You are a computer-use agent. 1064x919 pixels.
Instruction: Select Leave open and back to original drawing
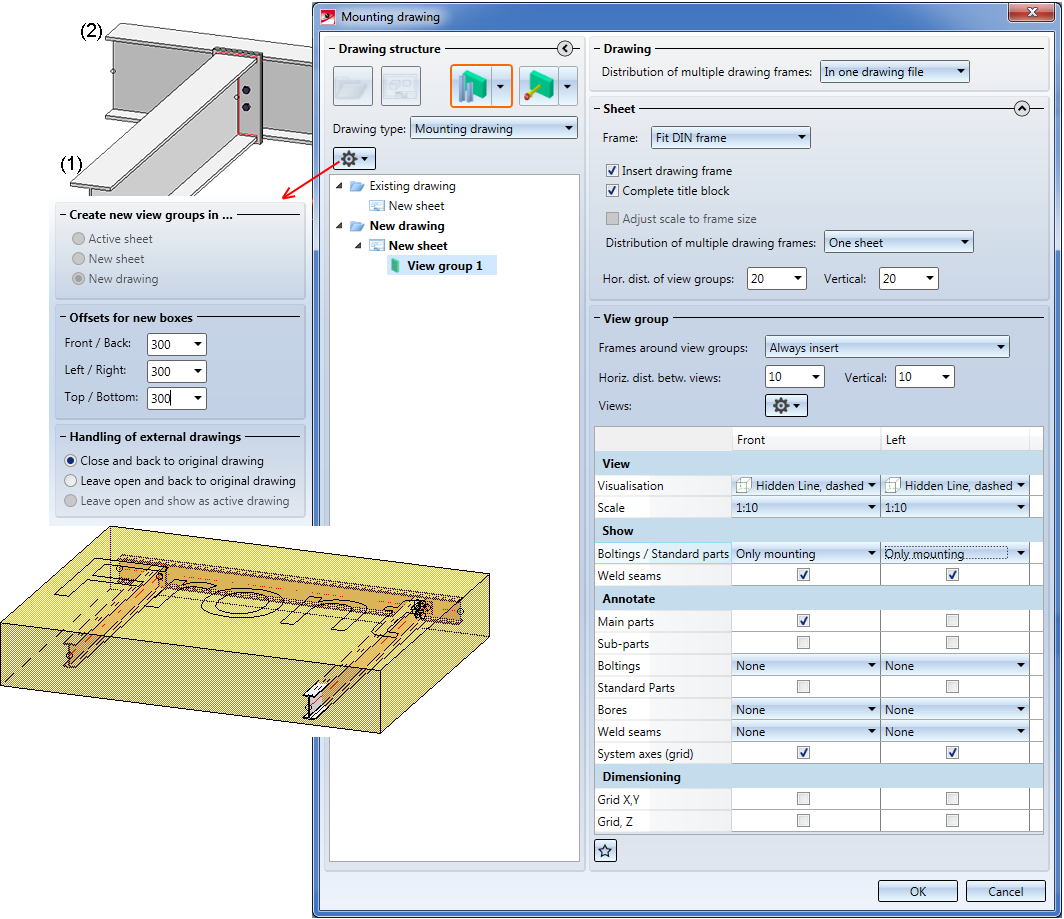[x=71, y=481]
